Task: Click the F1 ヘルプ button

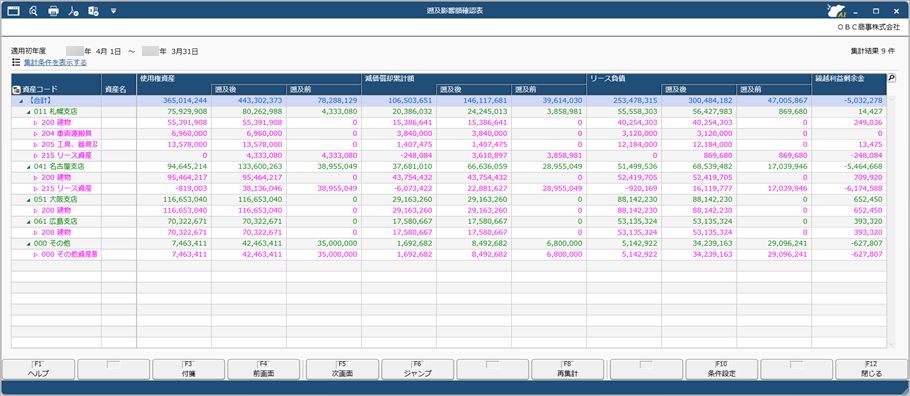Action: click(39, 369)
